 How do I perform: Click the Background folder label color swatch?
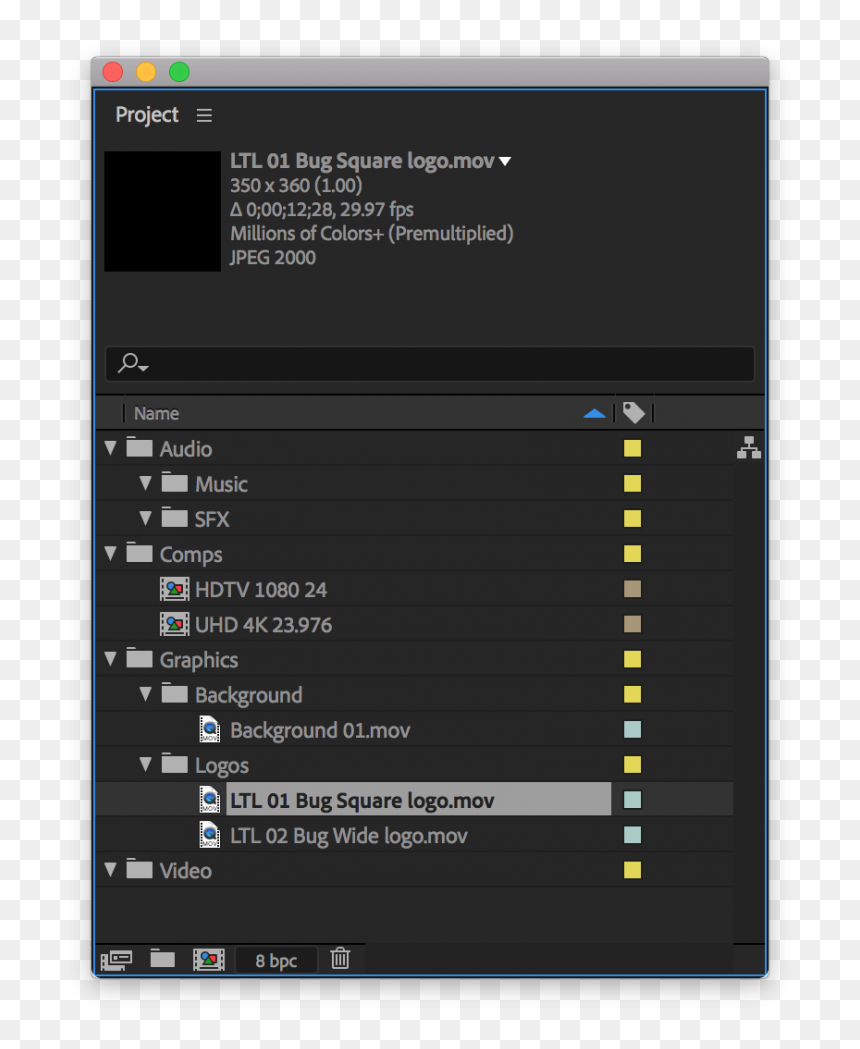click(x=632, y=694)
